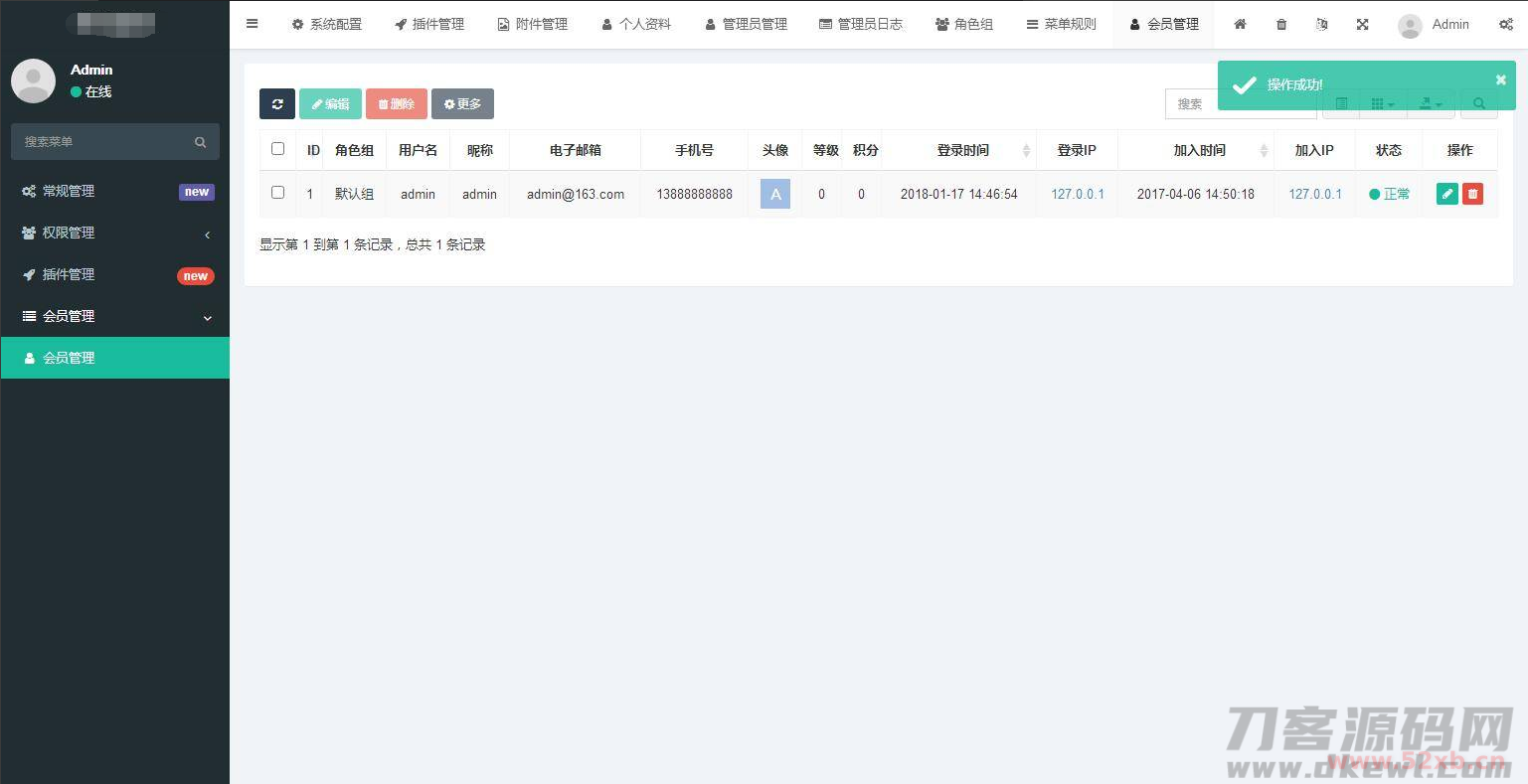
Task: Click the home icon in top bar
Action: coord(1240,25)
